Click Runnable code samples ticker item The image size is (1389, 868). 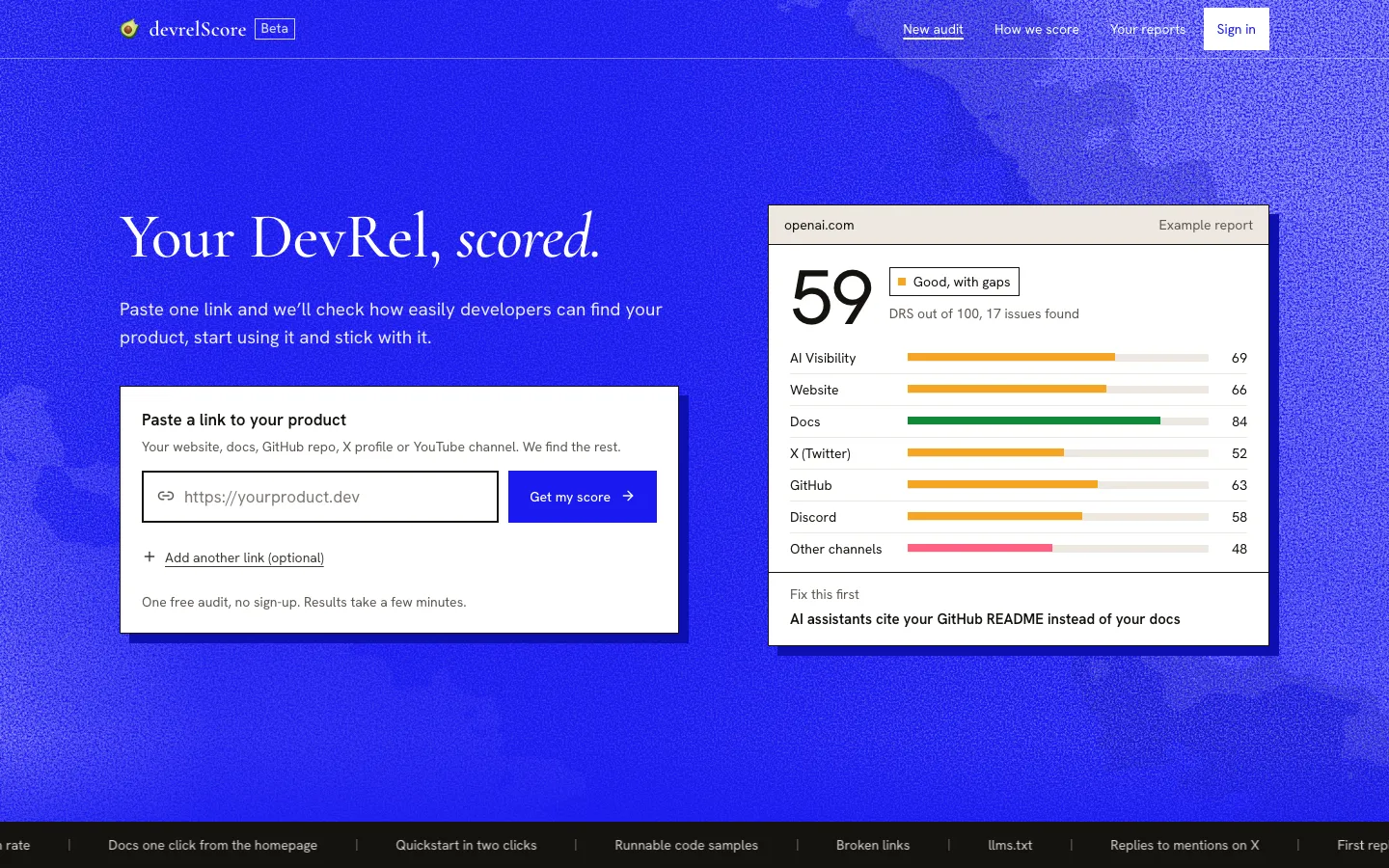[687, 845]
